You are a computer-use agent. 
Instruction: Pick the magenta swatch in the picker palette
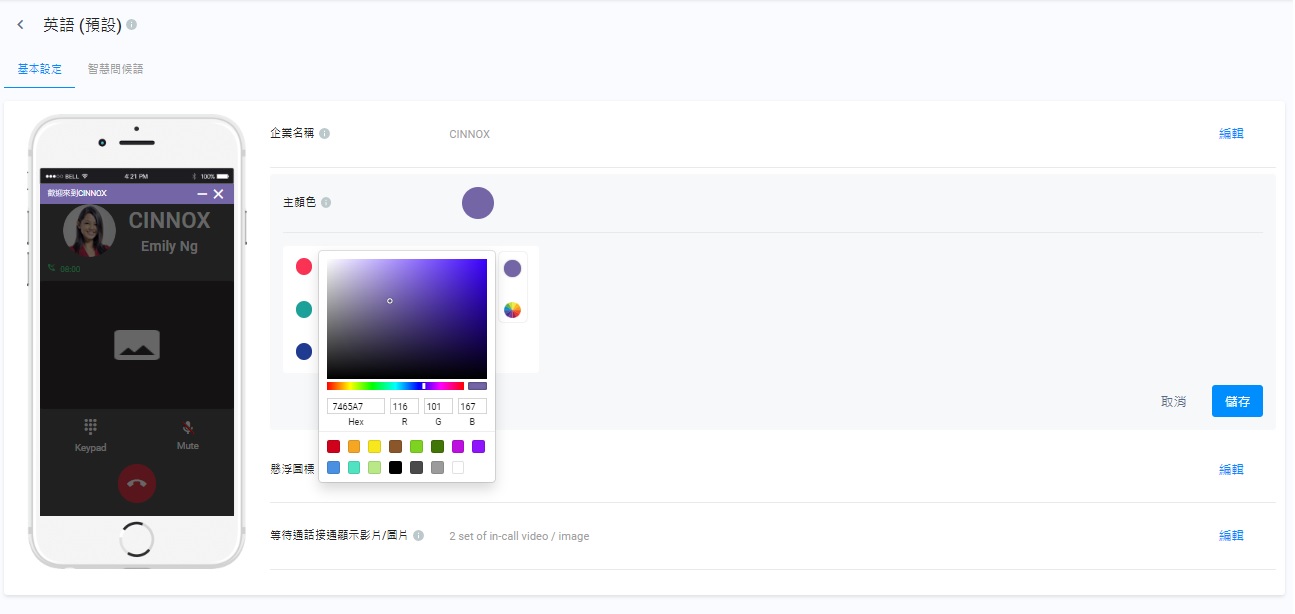tap(458, 447)
